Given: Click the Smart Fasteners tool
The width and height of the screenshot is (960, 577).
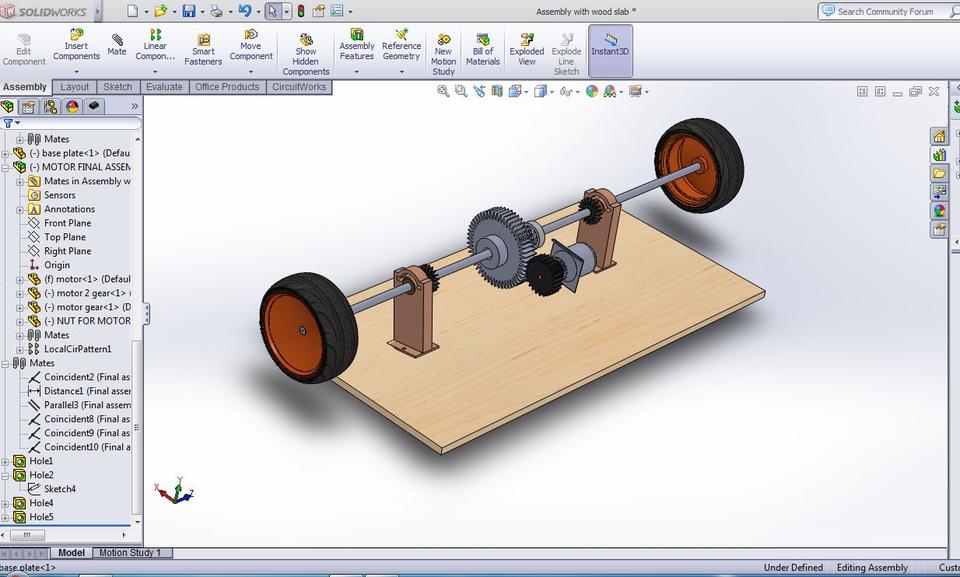Looking at the screenshot, I should pyautogui.click(x=203, y=50).
